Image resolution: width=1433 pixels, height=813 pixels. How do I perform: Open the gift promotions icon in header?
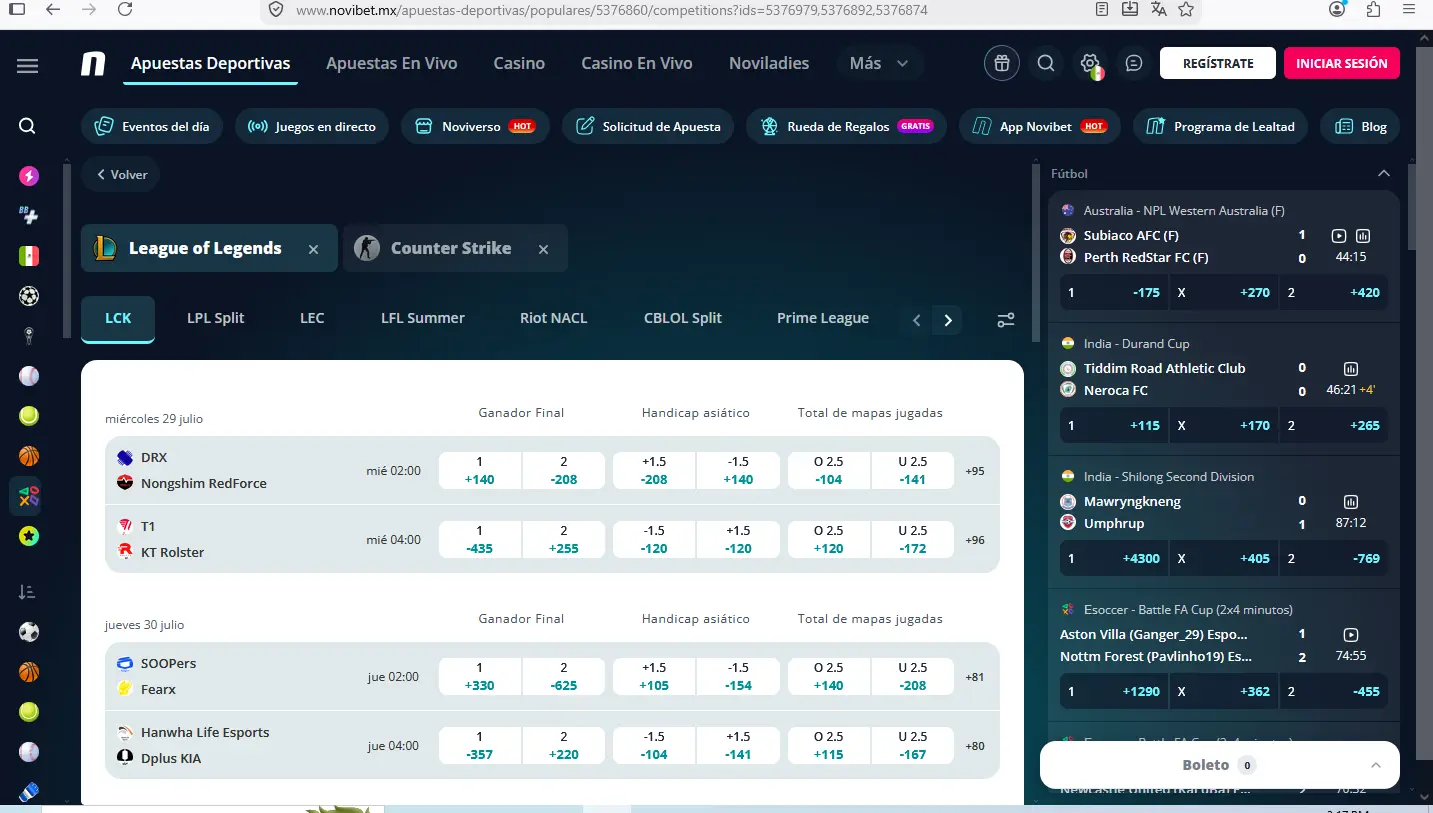tap(1001, 63)
